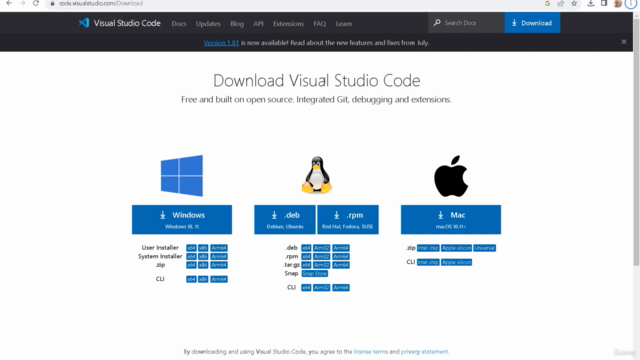The image size is (640, 360).
Task: Open the license terms link
Action: (x=371, y=351)
